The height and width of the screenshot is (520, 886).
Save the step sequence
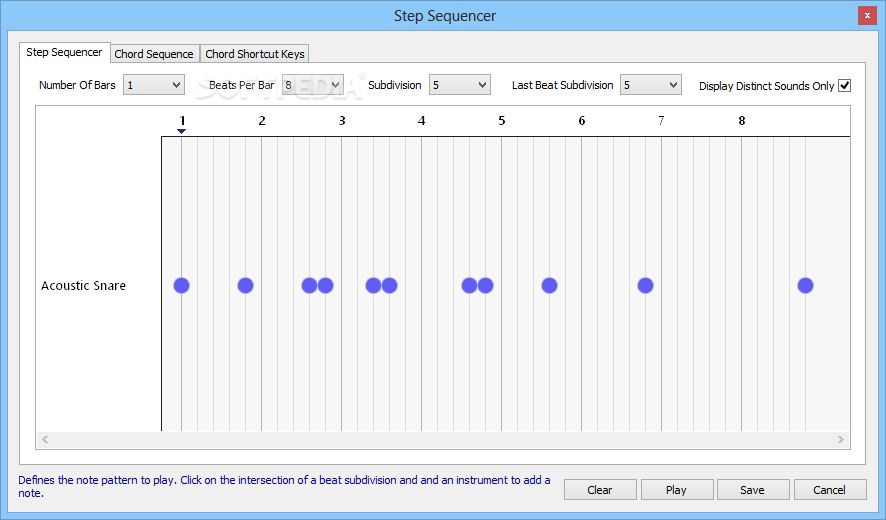(x=753, y=489)
